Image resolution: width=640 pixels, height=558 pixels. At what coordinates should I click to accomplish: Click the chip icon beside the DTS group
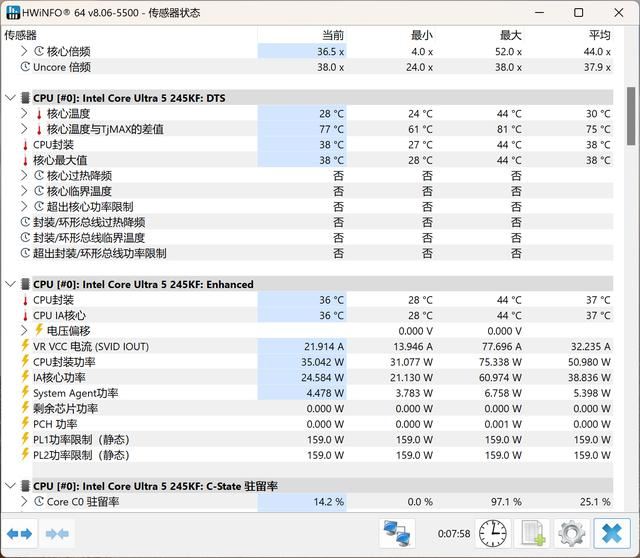[25, 98]
